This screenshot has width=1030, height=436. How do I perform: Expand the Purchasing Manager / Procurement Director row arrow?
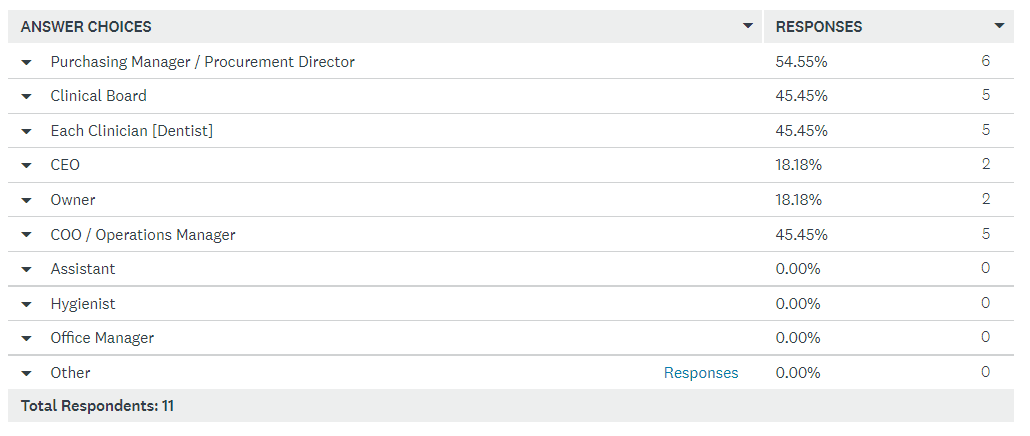(26, 62)
